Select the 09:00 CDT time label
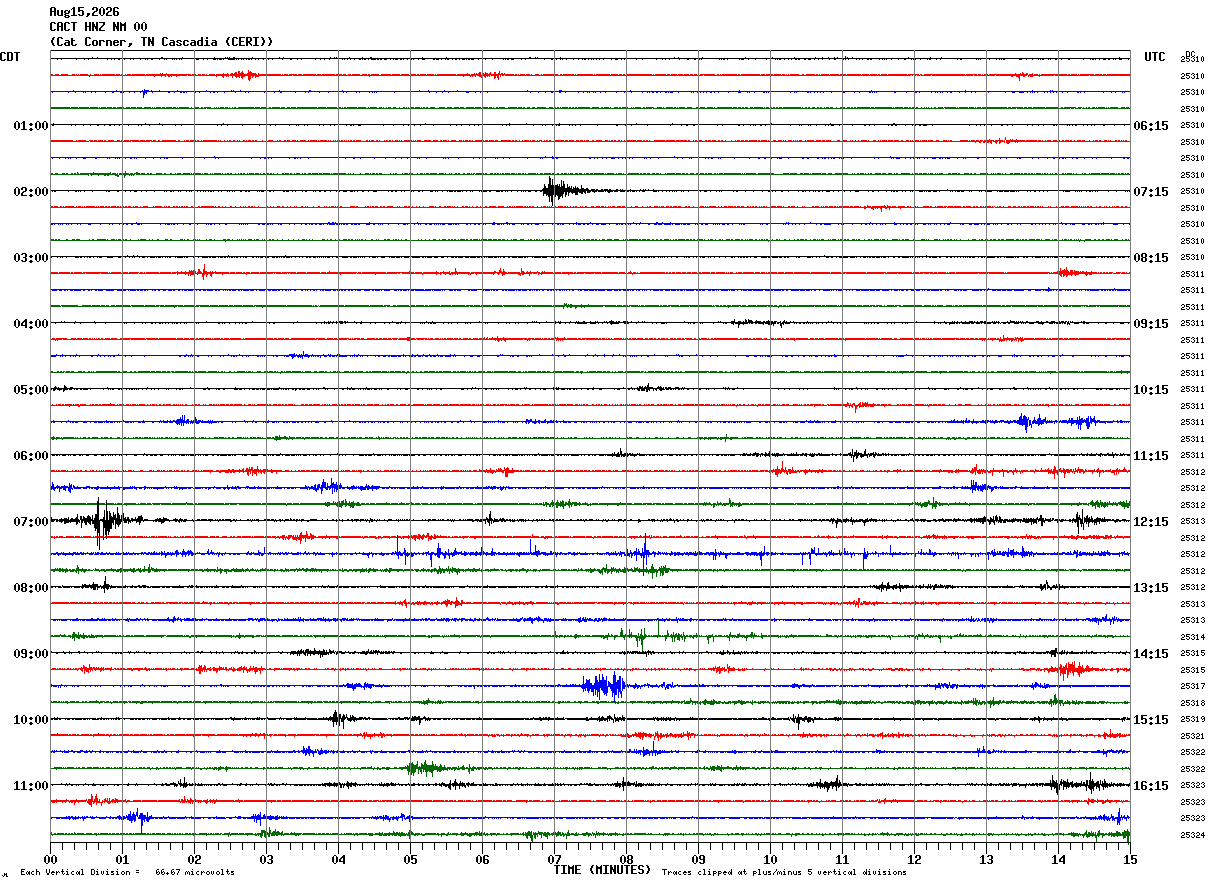This screenshot has width=1210, height=886. pos(31,654)
